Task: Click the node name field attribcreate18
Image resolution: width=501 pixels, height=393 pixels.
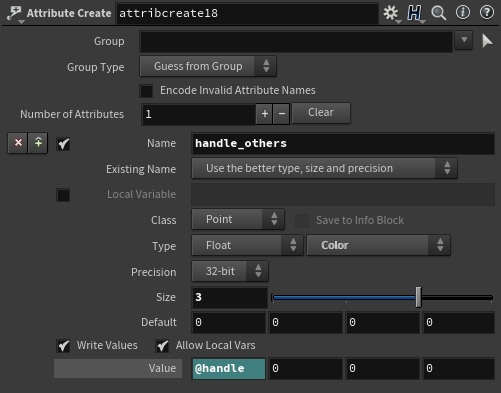Action: [x=247, y=13]
